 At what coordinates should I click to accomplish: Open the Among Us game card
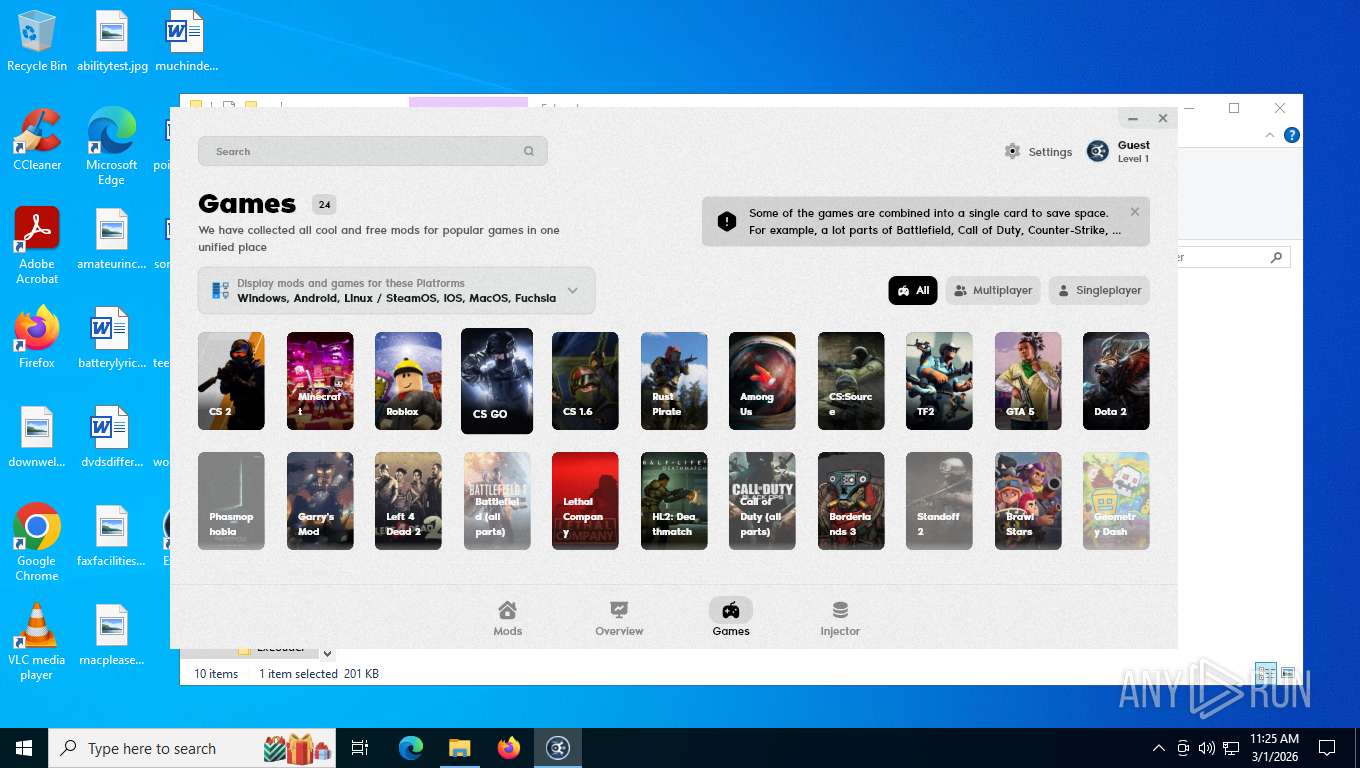762,381
